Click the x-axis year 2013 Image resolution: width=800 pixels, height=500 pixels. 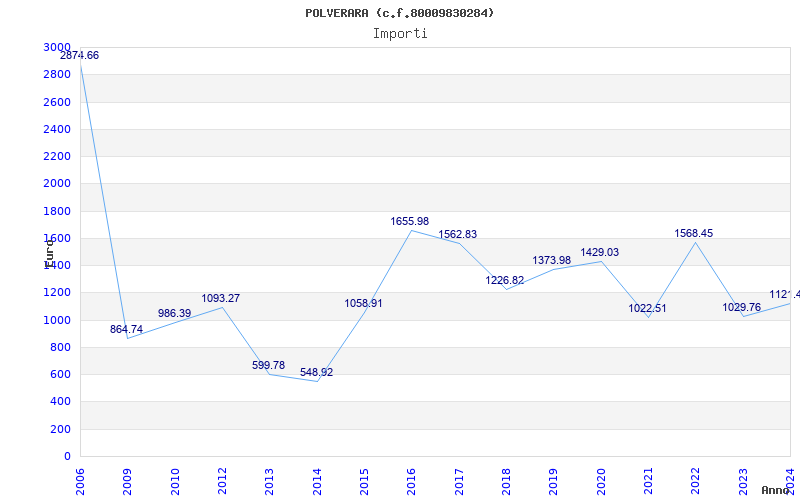click(x=269, y=482)
